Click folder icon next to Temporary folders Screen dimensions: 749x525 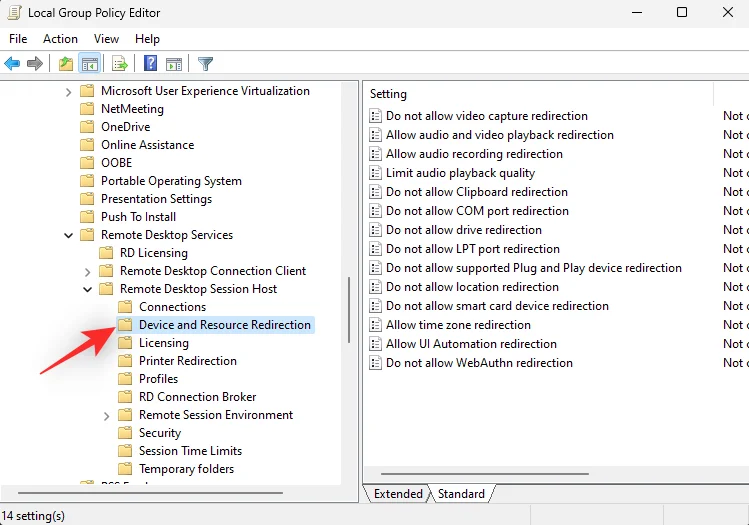(125, 469)
